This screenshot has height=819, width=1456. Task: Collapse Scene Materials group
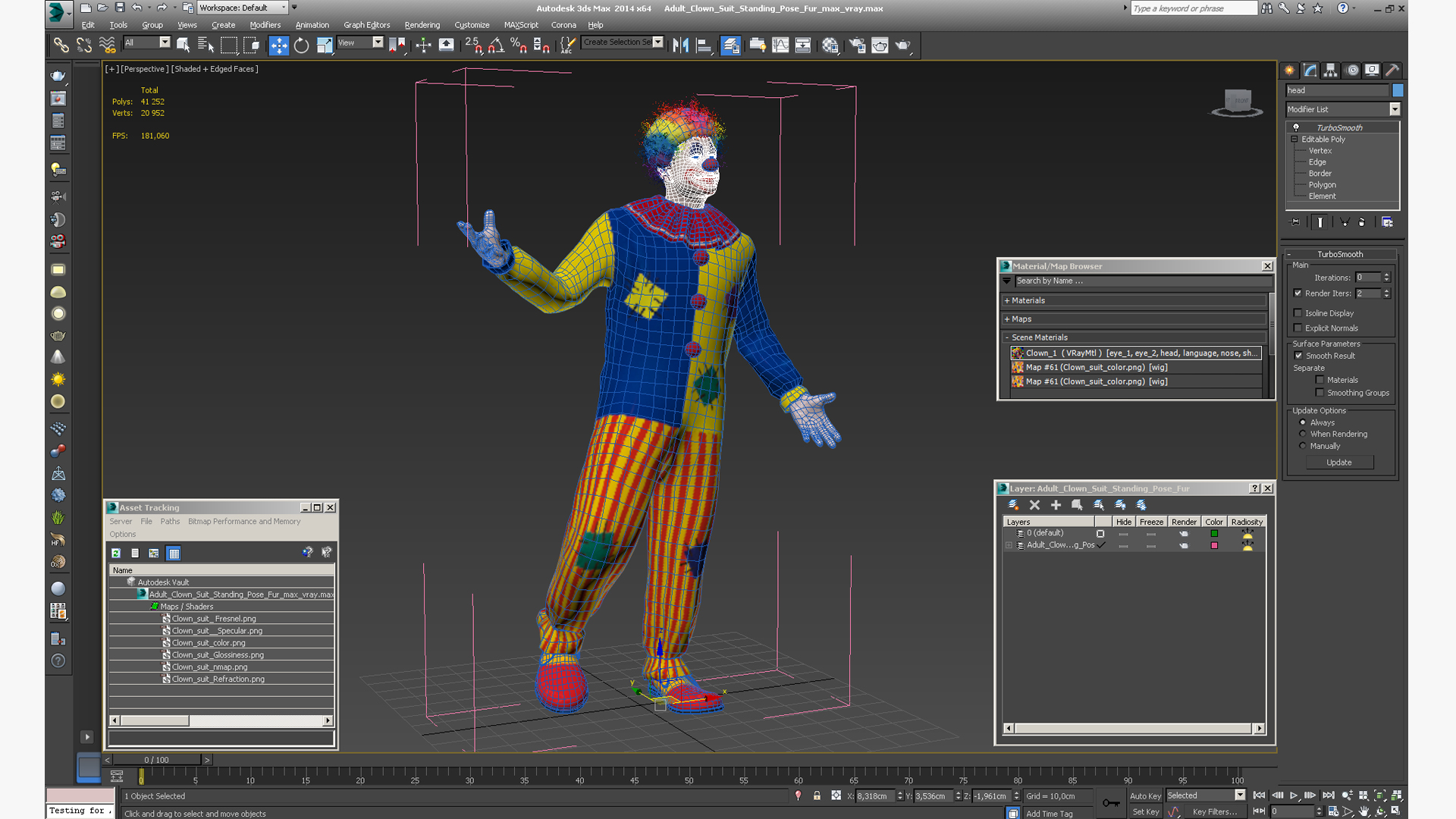pos(1006,337)
